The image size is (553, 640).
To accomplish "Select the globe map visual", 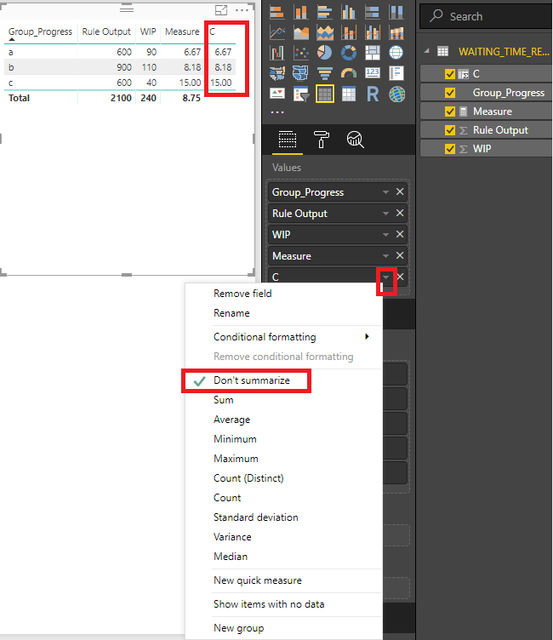I will [x=396, y=53].
